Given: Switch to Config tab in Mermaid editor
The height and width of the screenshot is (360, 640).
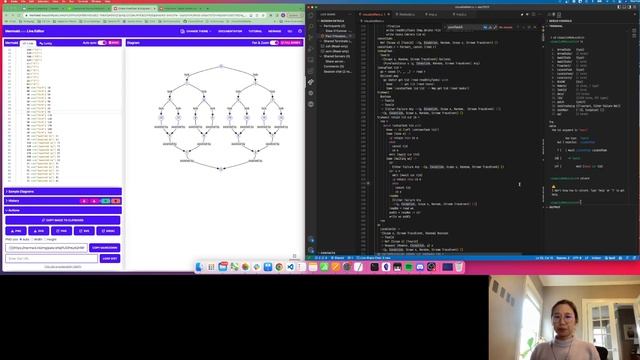Looking at the screenshot, I should tap(46, 43).
